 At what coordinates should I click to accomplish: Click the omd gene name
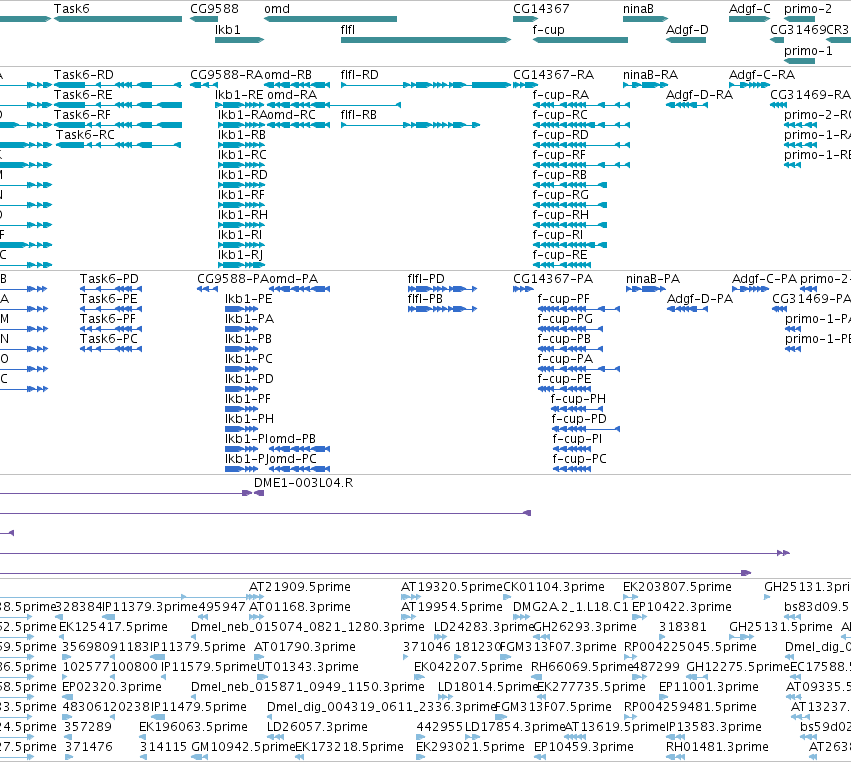pos(277,9)
